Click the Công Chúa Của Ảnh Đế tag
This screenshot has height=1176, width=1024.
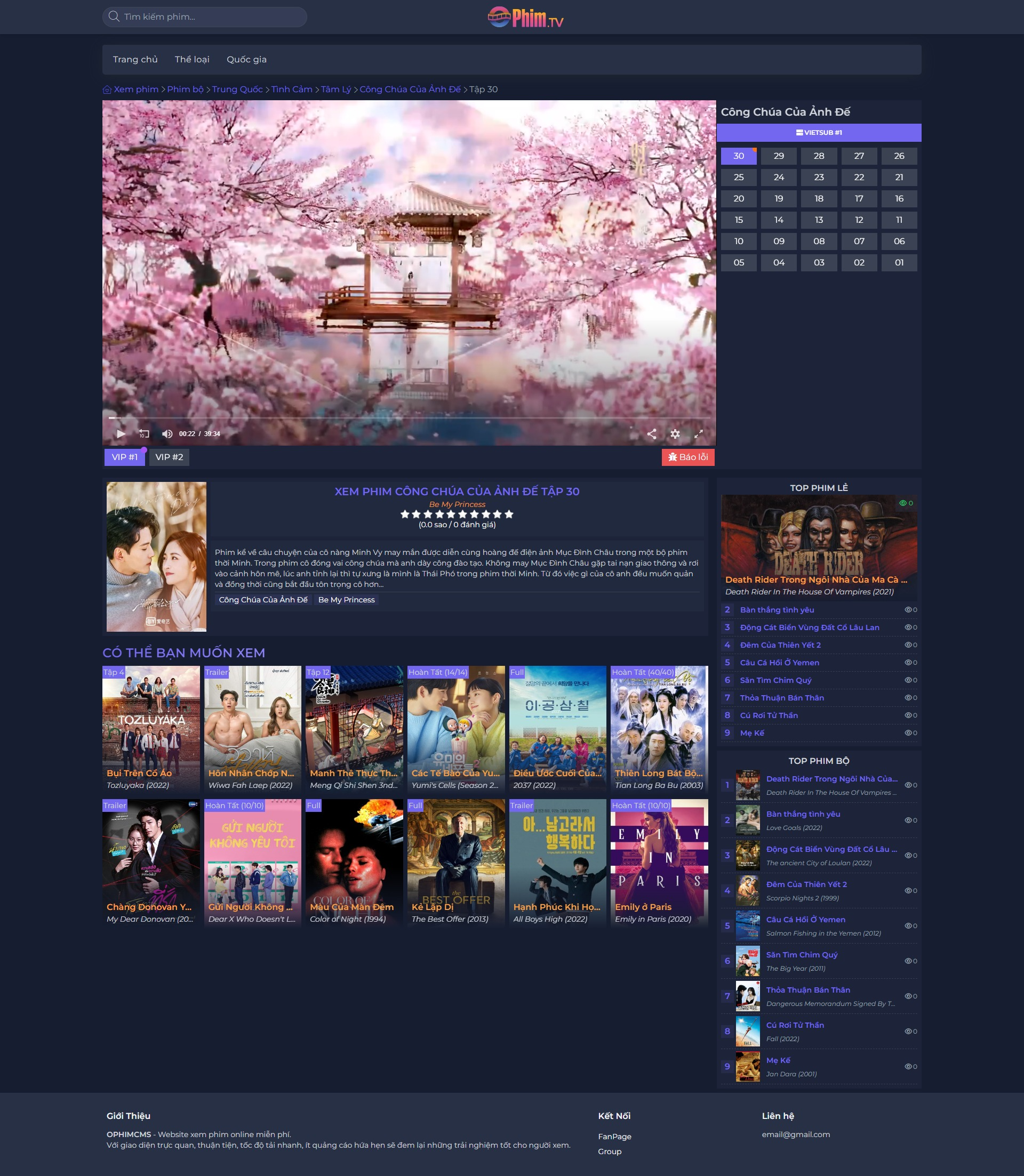(x=263, y=600)
